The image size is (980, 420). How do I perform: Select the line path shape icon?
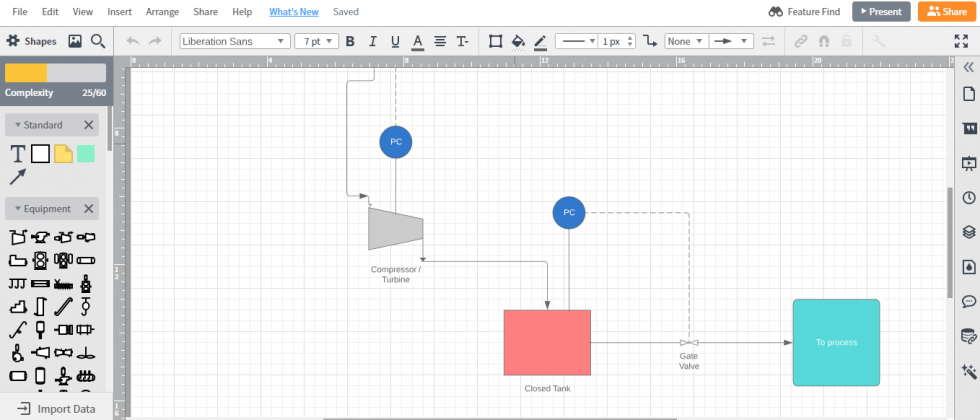(x=651, y=41)
